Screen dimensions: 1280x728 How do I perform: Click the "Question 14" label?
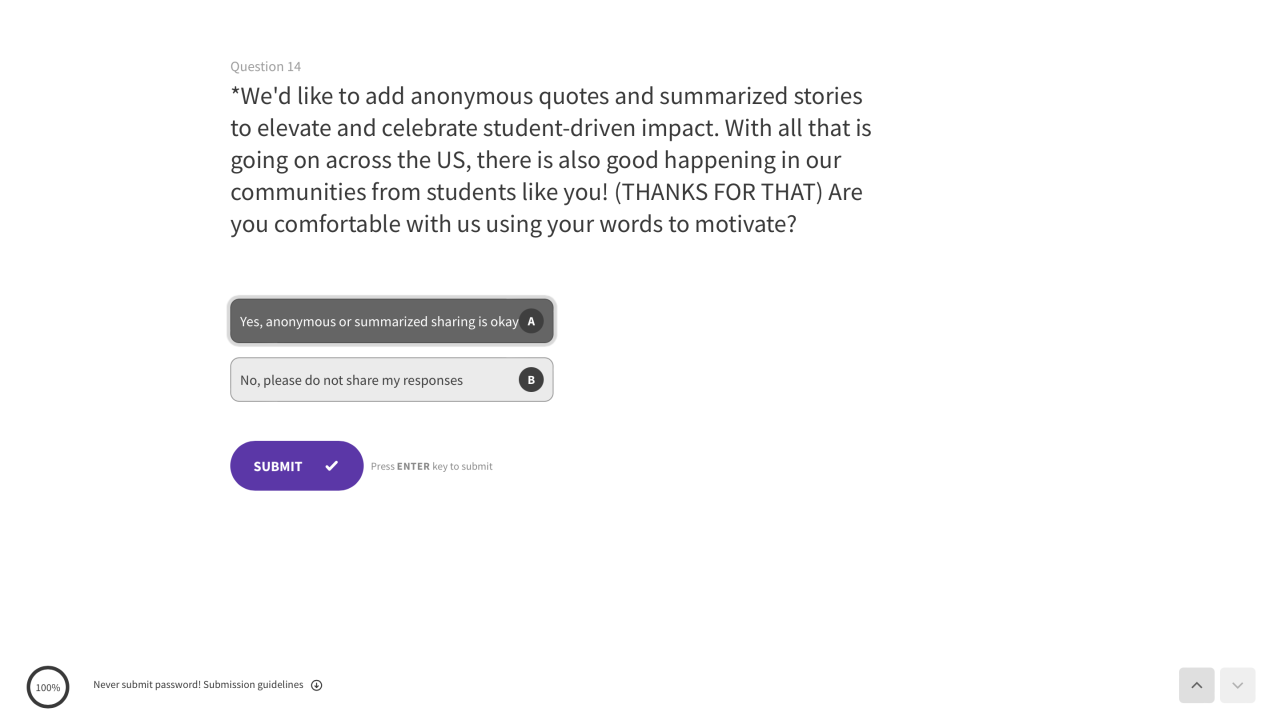[265, 66]
